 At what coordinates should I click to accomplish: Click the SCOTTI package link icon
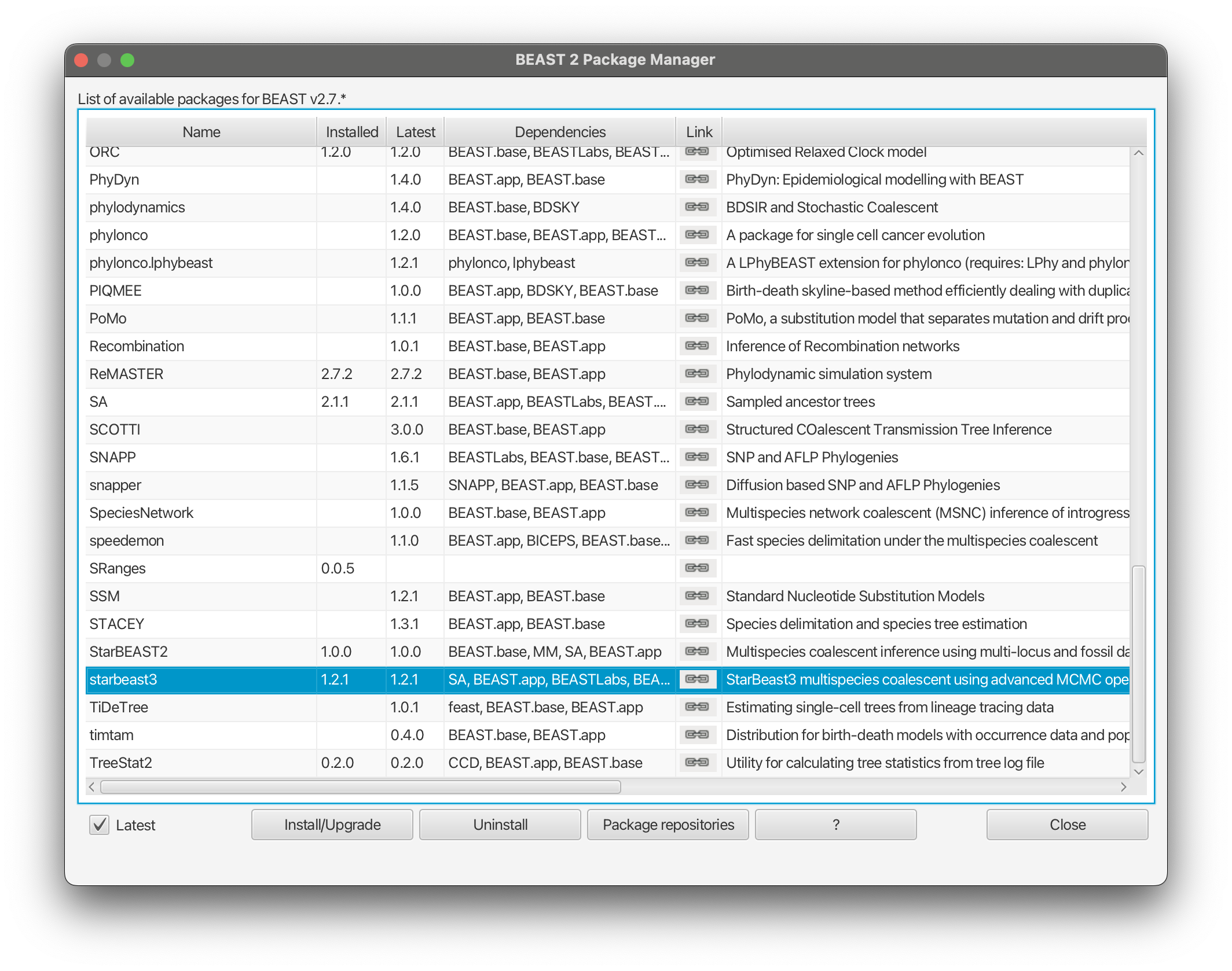click(697, 429)
